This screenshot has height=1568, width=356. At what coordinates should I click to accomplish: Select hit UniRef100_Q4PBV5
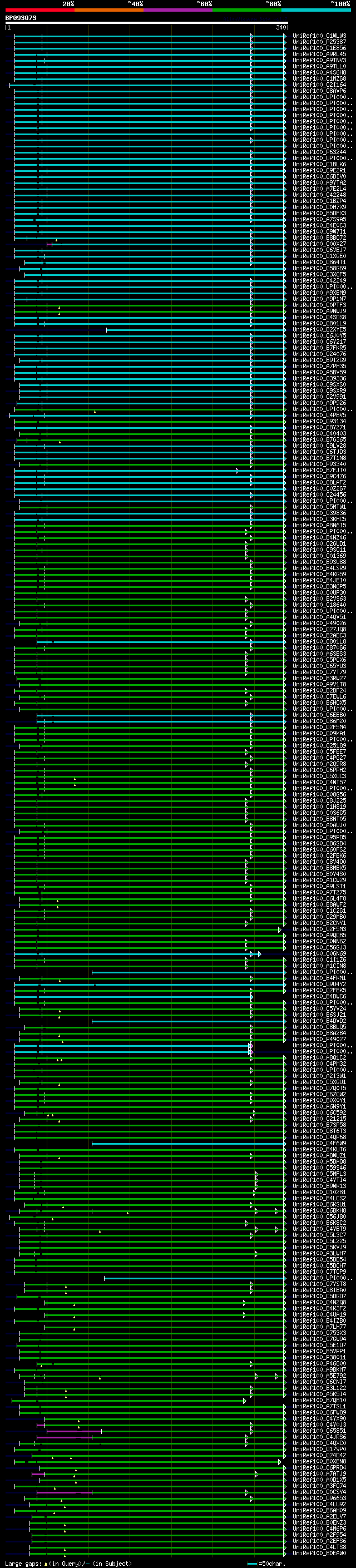click(319, 415)
